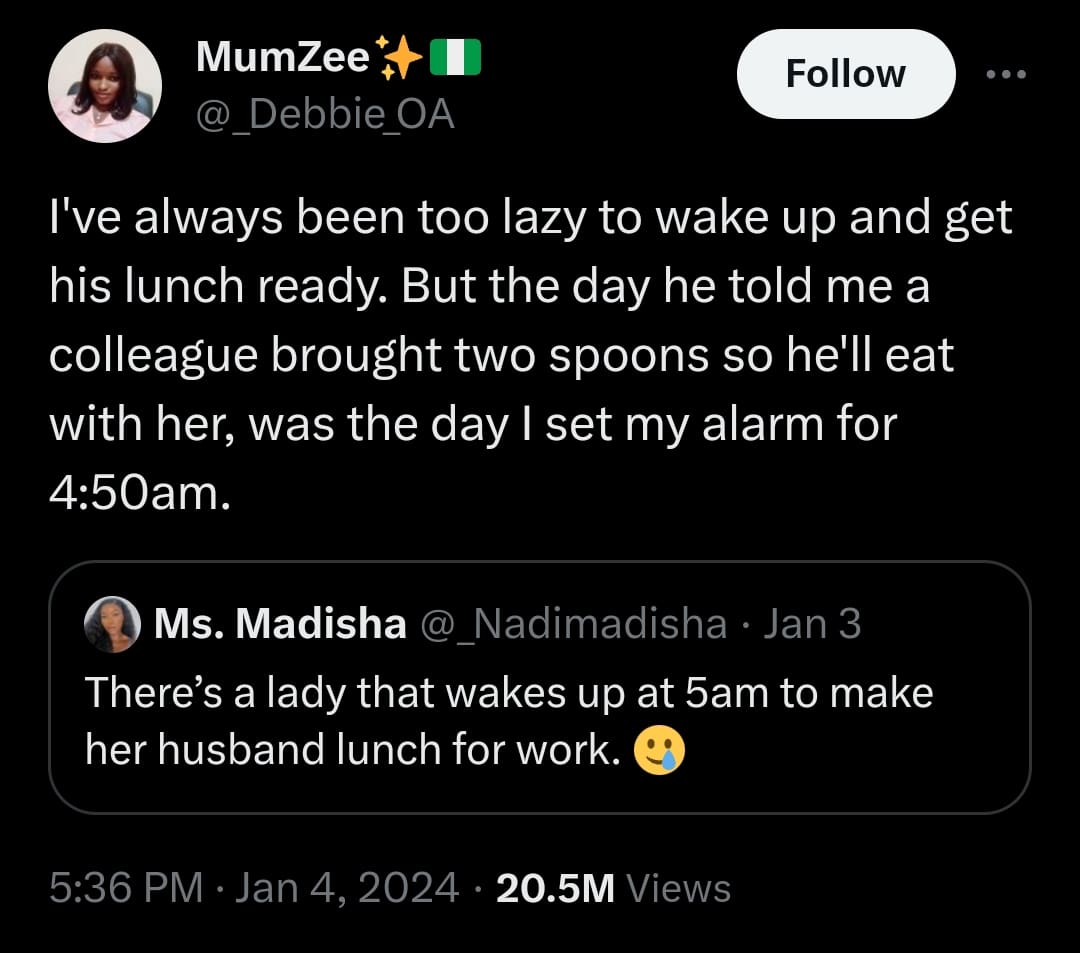Click the Ms. Madisha name
The height and width of the screenshot is (953, 1080).
pyautogui.click(x=281, y=624)
